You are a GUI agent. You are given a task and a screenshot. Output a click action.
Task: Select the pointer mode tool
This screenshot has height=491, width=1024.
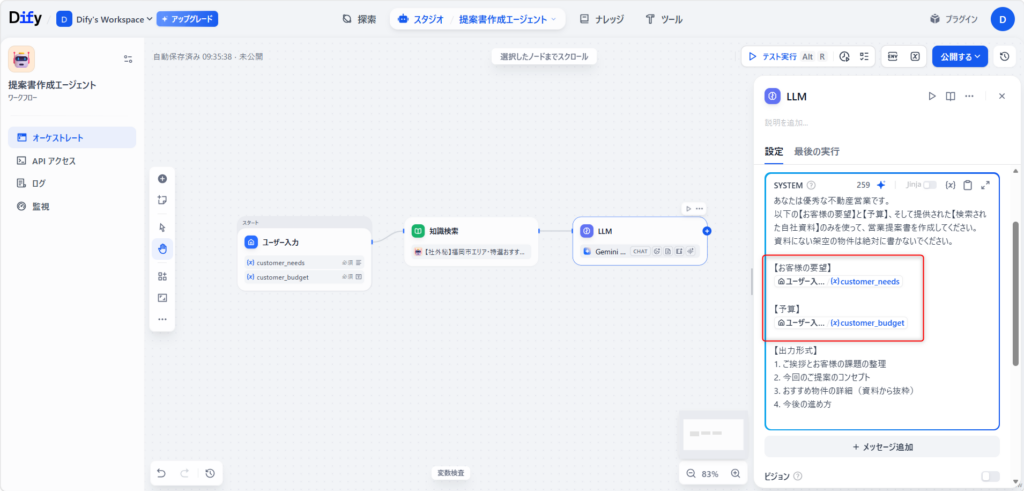(x=162, y=227)
